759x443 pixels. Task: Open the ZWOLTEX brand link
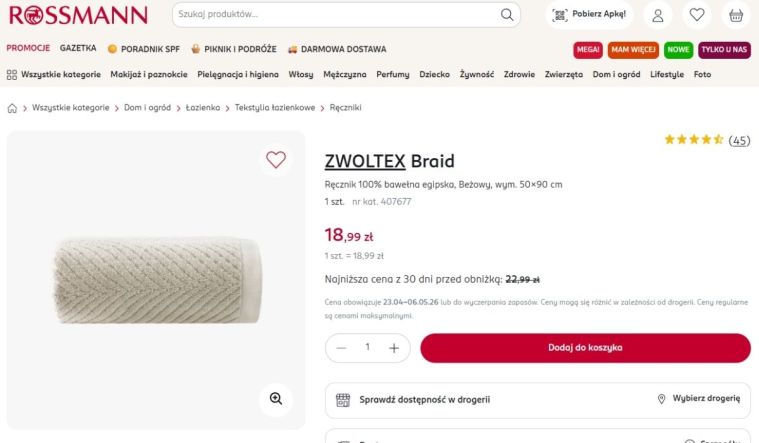364,161
